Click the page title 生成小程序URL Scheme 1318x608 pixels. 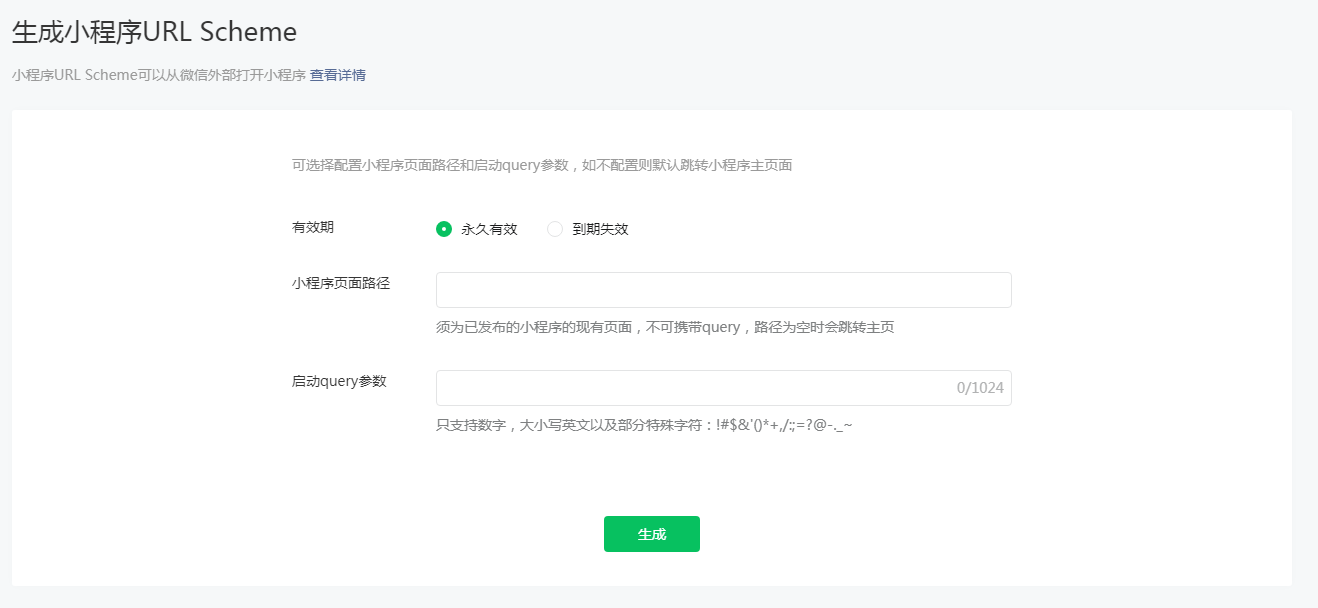pyautogui.click(x=152, y=31)
